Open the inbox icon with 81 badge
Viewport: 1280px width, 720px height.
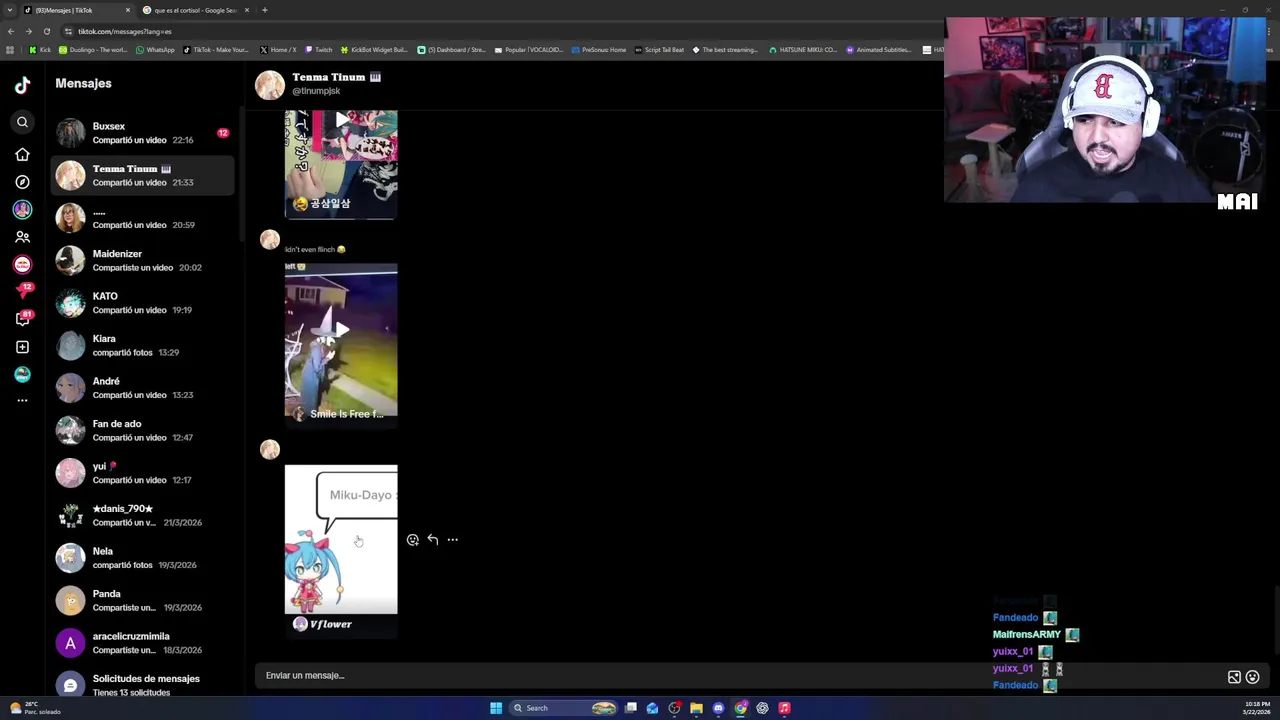pos(22,319)
